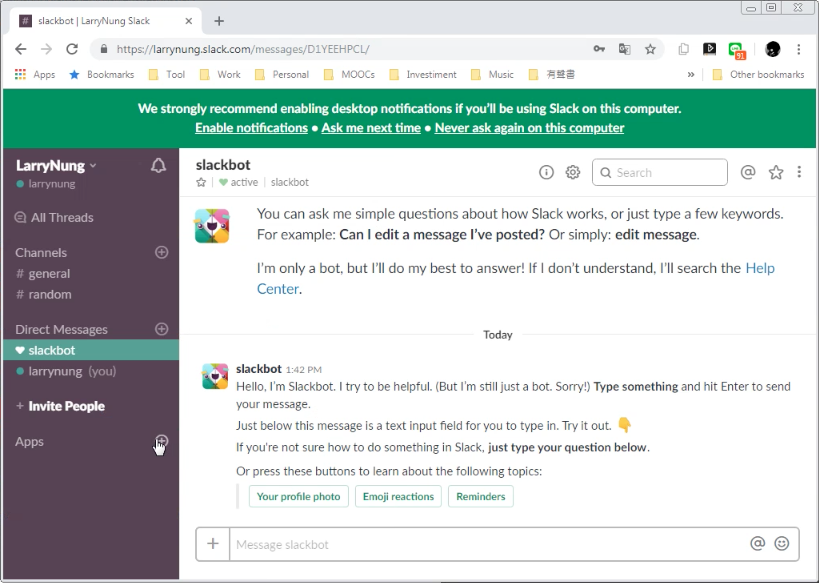The height and width of the screenshot is (583, 819).
Task: Click the black play extension icon
Action: click(709, 49)
